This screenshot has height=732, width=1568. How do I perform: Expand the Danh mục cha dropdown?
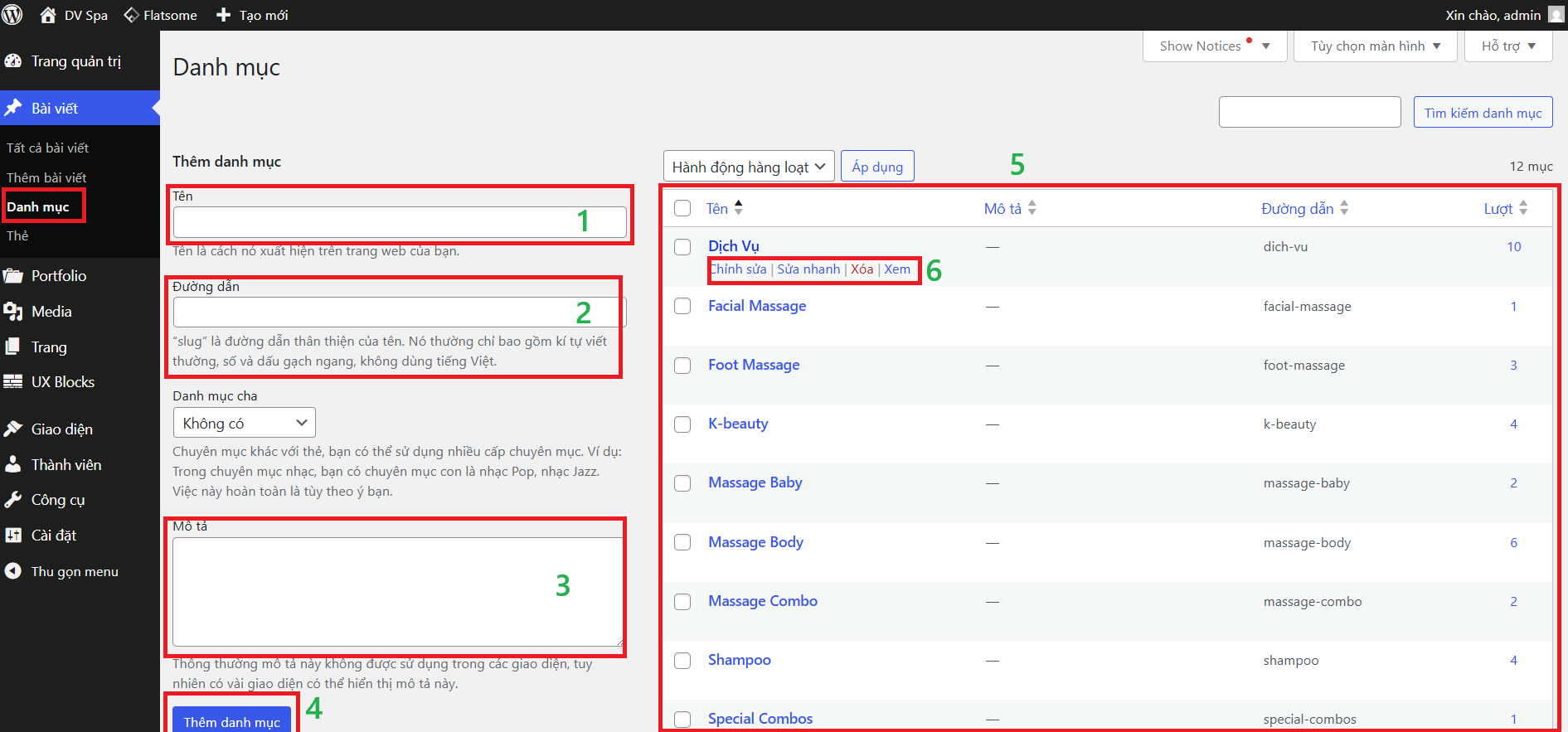(244, 423)
